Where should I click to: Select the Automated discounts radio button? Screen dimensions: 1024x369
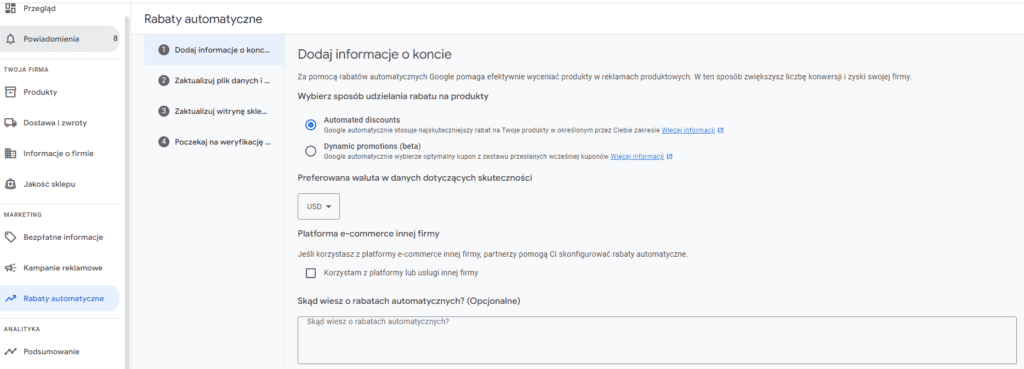[311, 125]
